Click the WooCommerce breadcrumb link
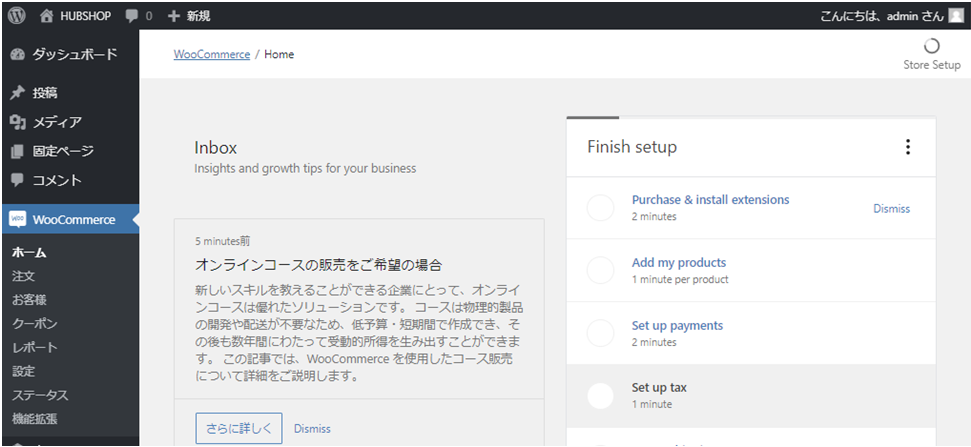This screenshot has height=447, width=971. [x=212, y=54]
